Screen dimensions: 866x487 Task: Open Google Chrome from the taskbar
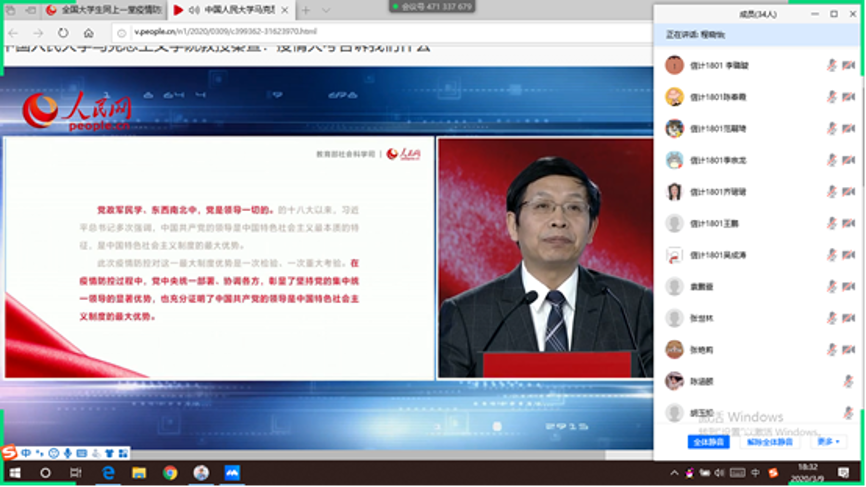coord(170,472)
